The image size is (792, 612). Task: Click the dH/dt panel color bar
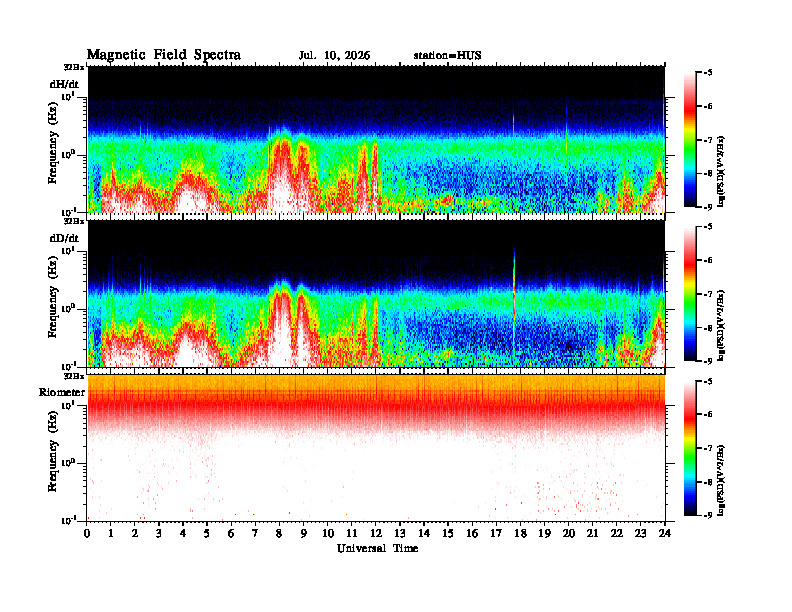click(690, 140)
